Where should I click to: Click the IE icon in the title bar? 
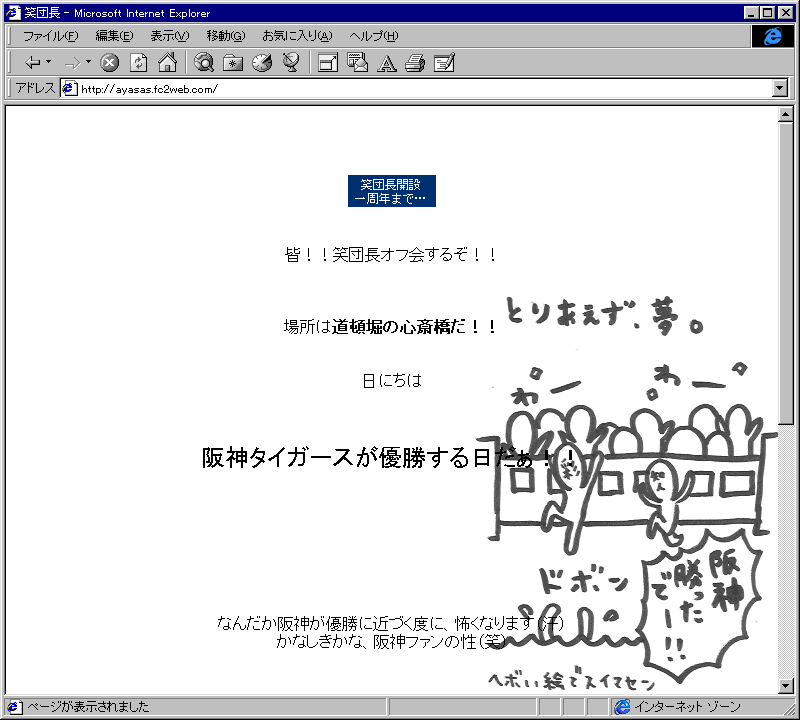point(13,13)
